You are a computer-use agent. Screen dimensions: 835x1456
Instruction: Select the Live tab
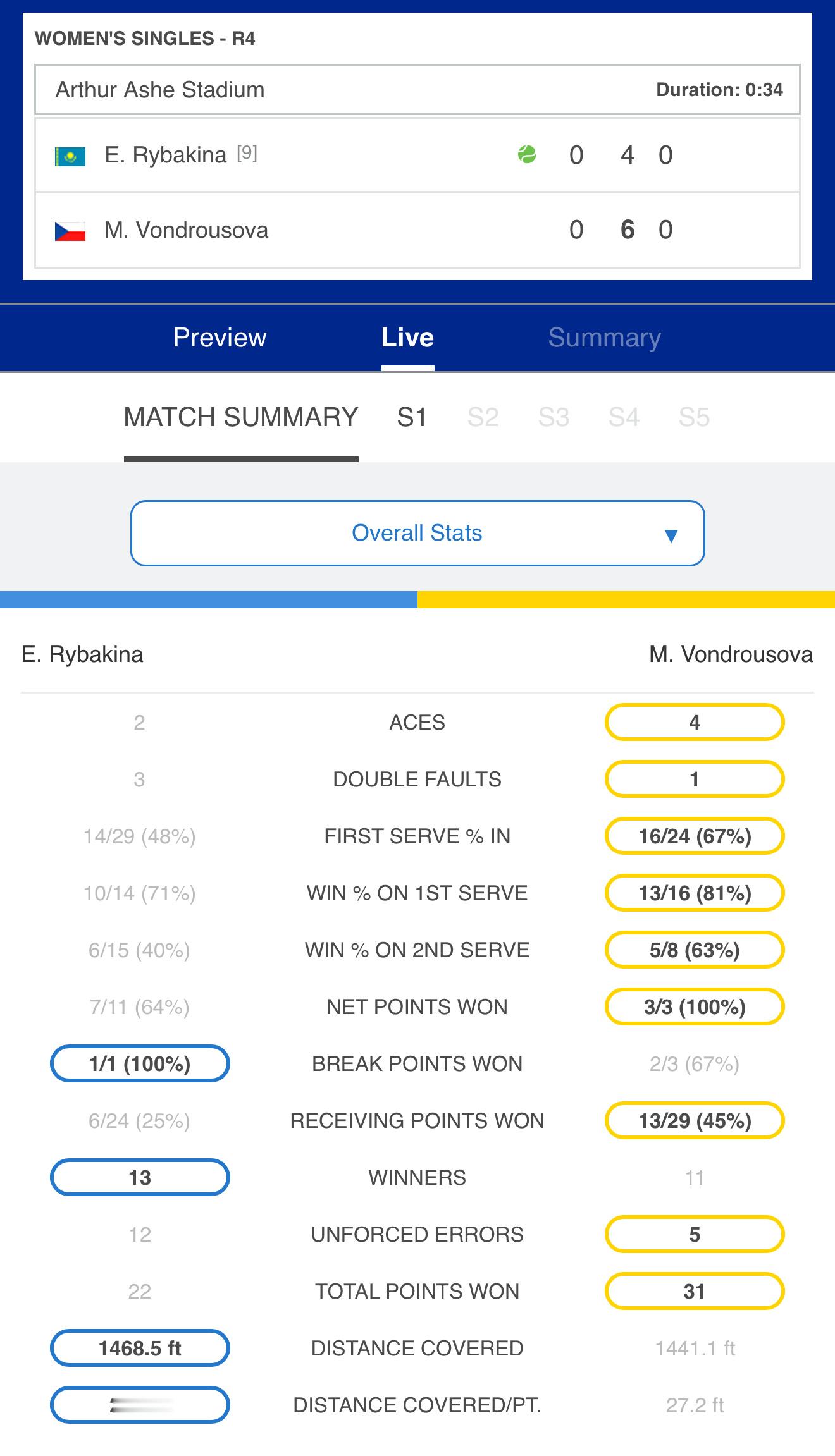(407, 337)
